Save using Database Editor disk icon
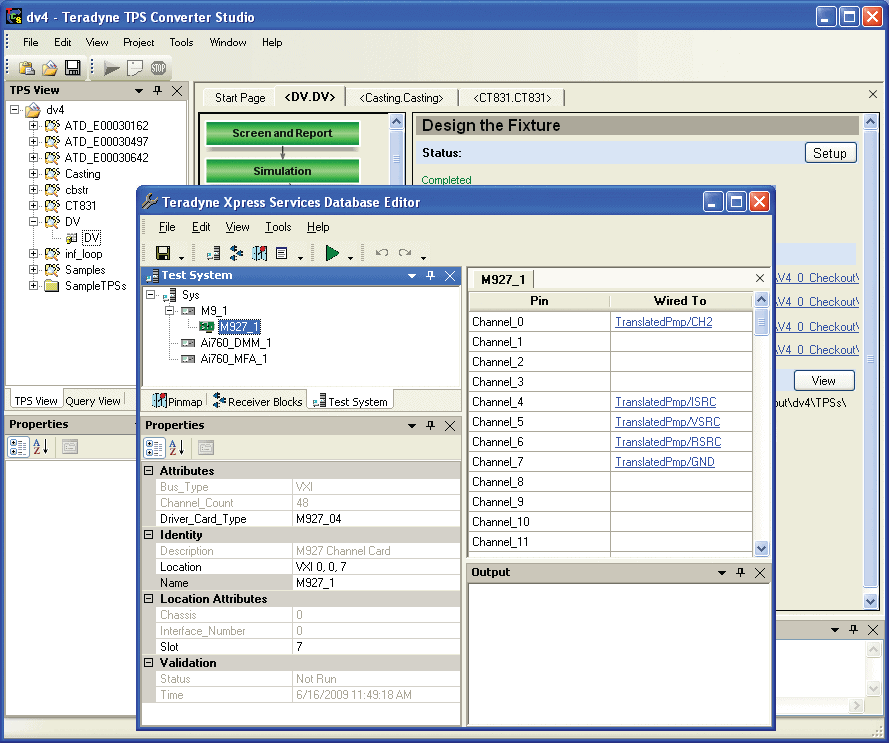Image resolution: width=889 pixels, height=743 pixels. (x=163, y=253)
